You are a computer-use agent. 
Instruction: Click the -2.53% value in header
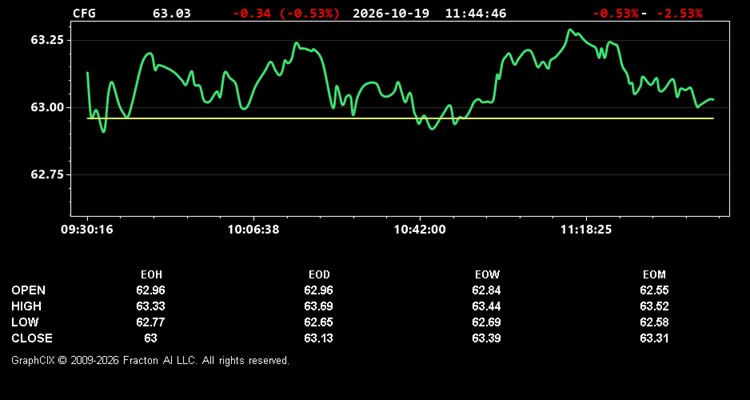click(679, 13)
